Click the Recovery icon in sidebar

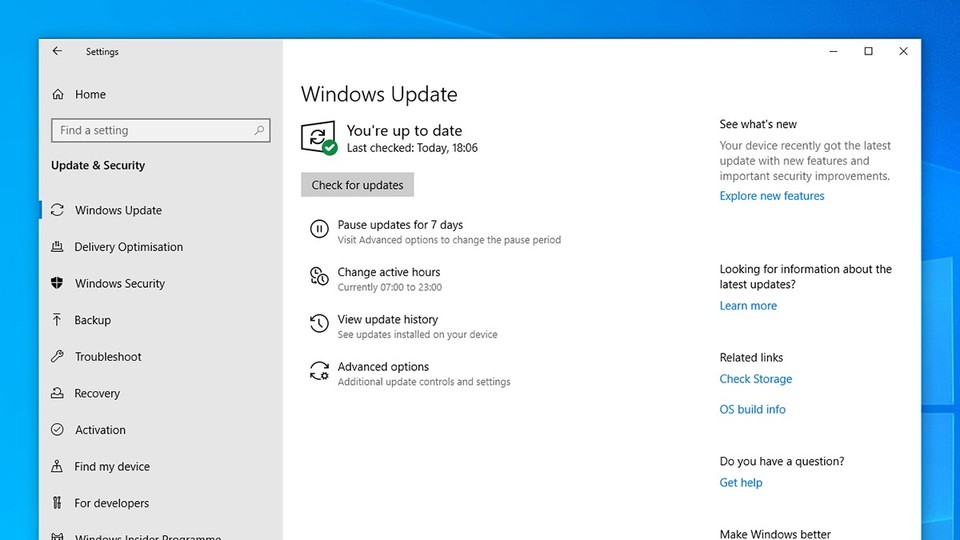point(58,393)
